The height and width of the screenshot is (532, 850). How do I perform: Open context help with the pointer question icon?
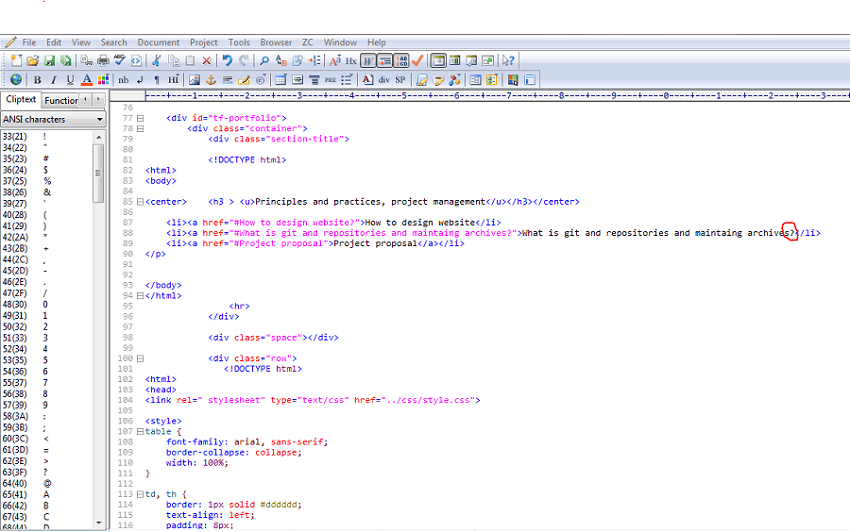[508, 61]
